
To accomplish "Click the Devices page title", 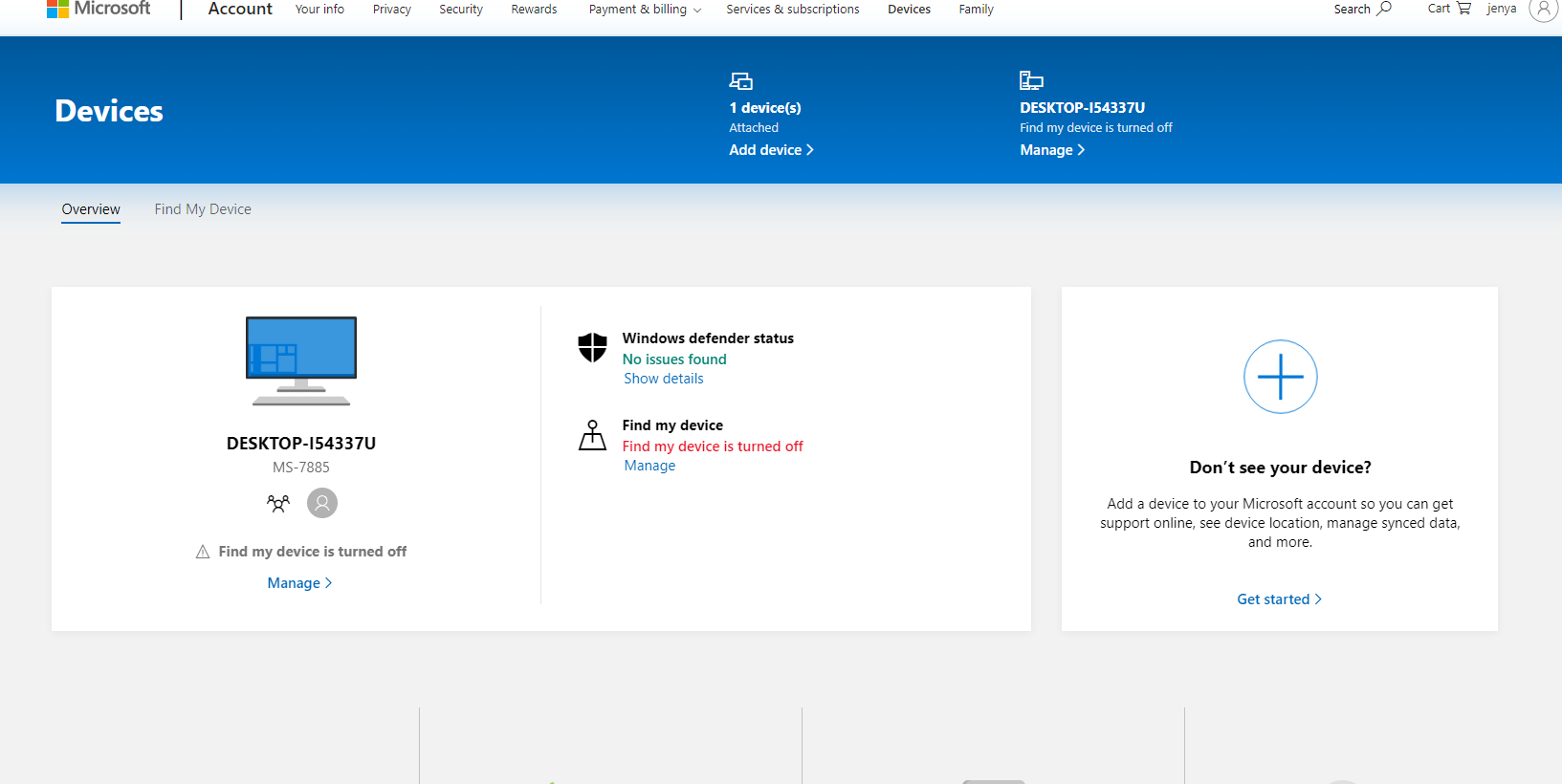I will pos(109,111).
